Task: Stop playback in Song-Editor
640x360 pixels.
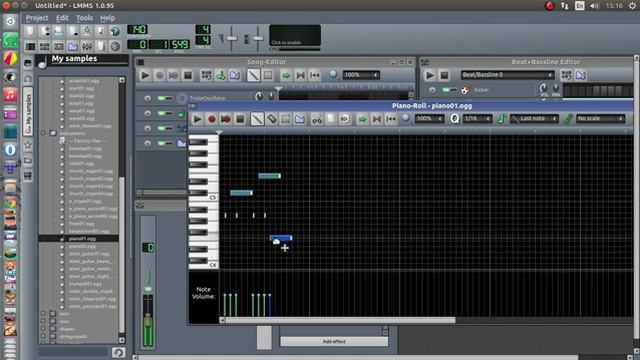Action: (188, 75)
